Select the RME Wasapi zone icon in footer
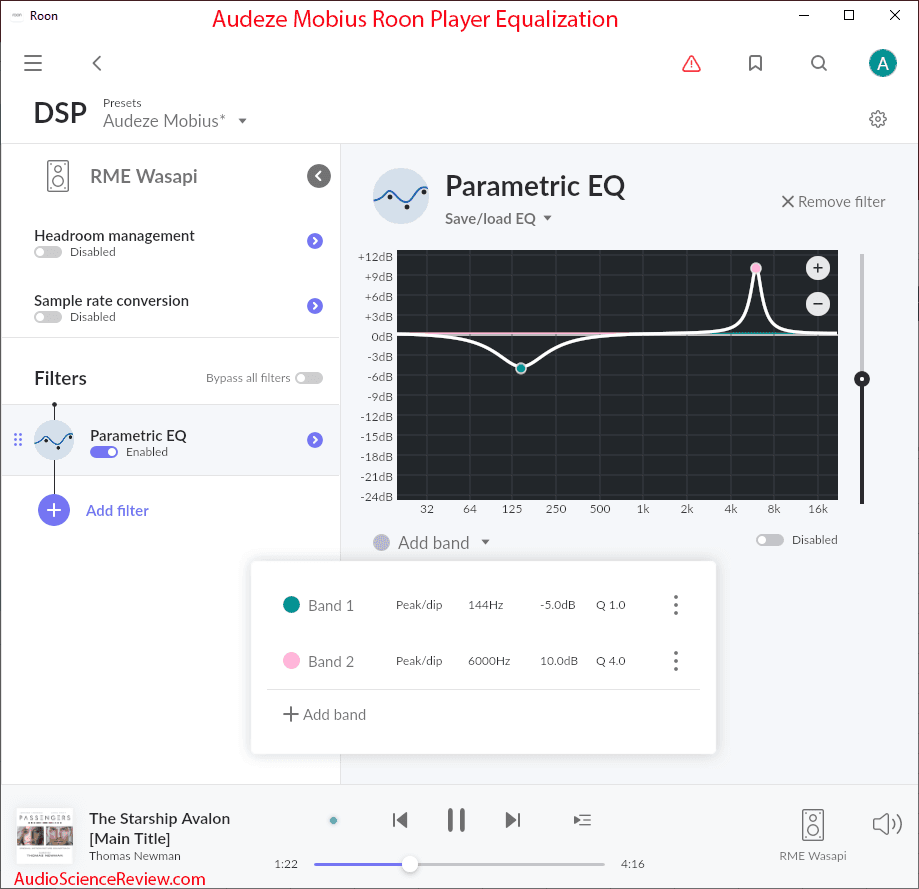The width and height of the screenshot is (919, 889). (812, 825)
